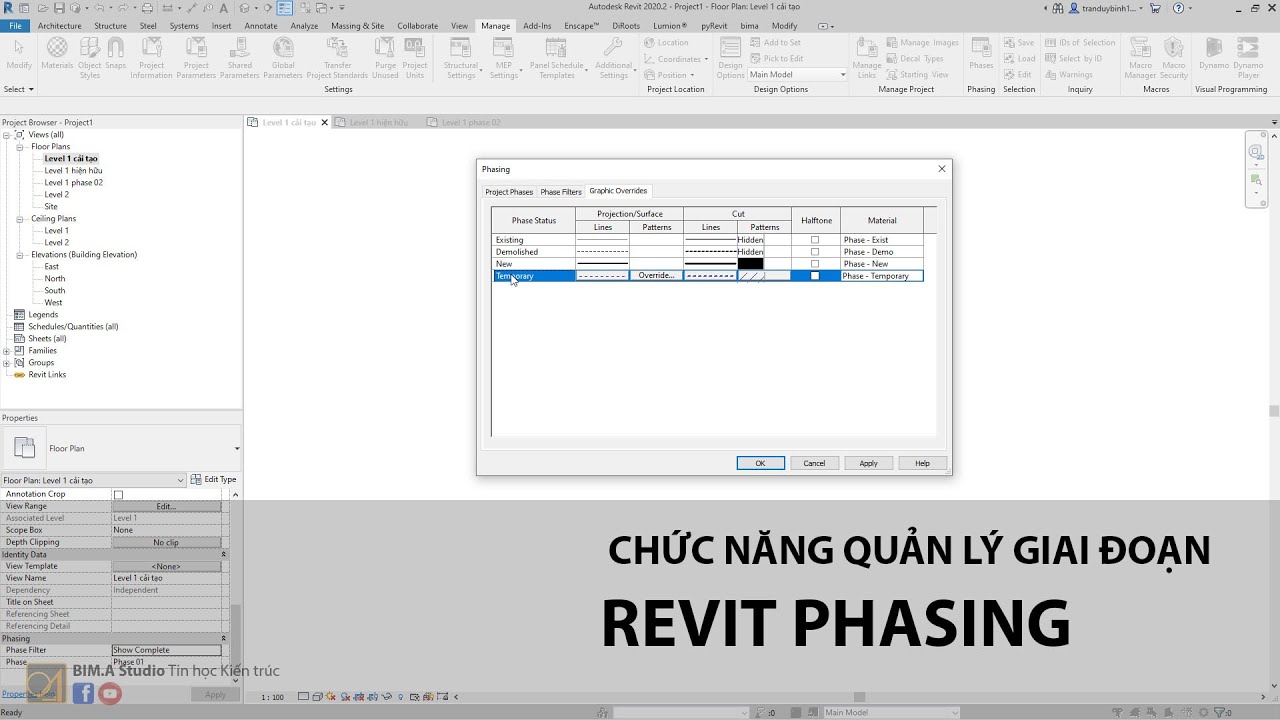The height and width of the screenshot is (720, 1280).
Task: Open Global Parameters in the ribbon
Action: click(283, 58)
